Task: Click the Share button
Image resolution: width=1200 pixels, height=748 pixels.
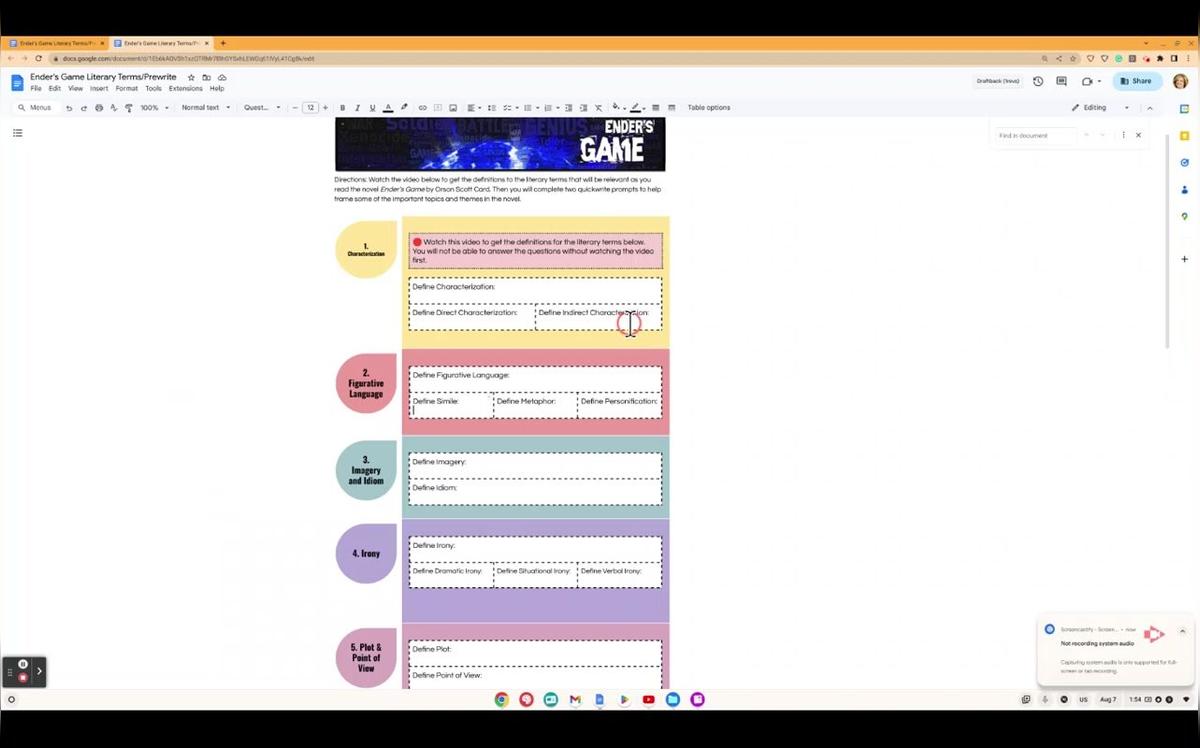Action: 1138,81
